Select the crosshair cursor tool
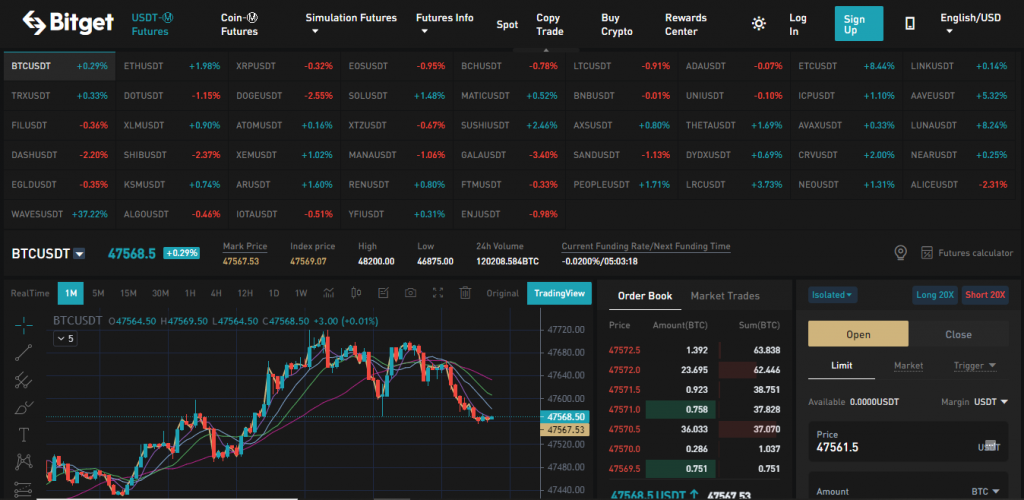Image resolution: width=1024 pixels, height=500 pixels. (x=24, y=324)
